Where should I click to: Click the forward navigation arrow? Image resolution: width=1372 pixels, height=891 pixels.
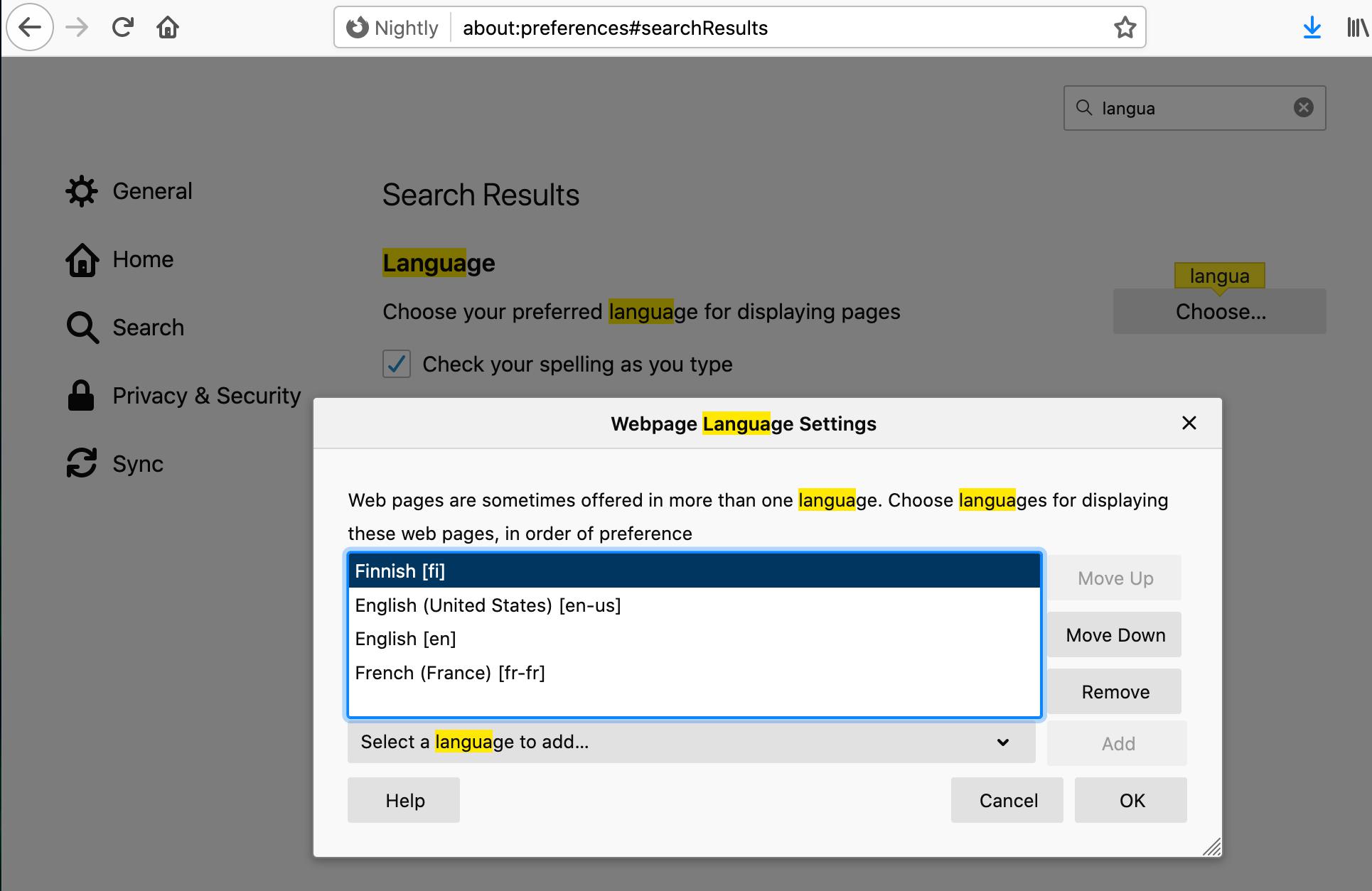point(76,27)
